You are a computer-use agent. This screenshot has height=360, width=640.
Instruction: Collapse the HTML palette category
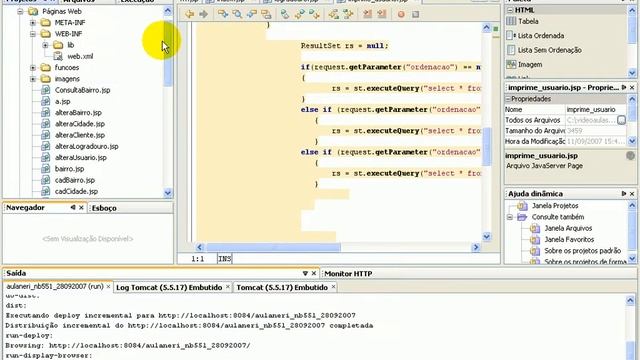tap(510, 10)
